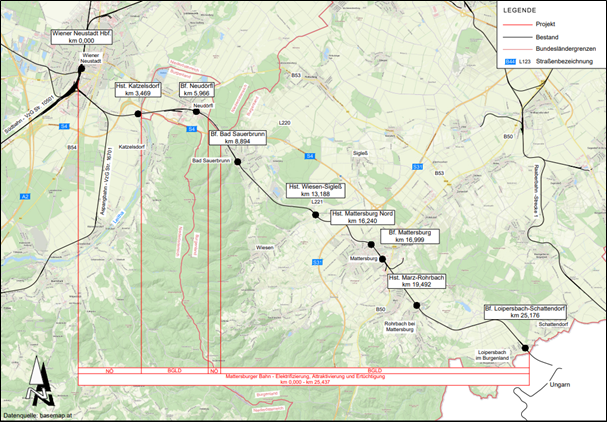
Task: Click the Bf. Neudörfl station marker dot
Action: click(196, 112)
